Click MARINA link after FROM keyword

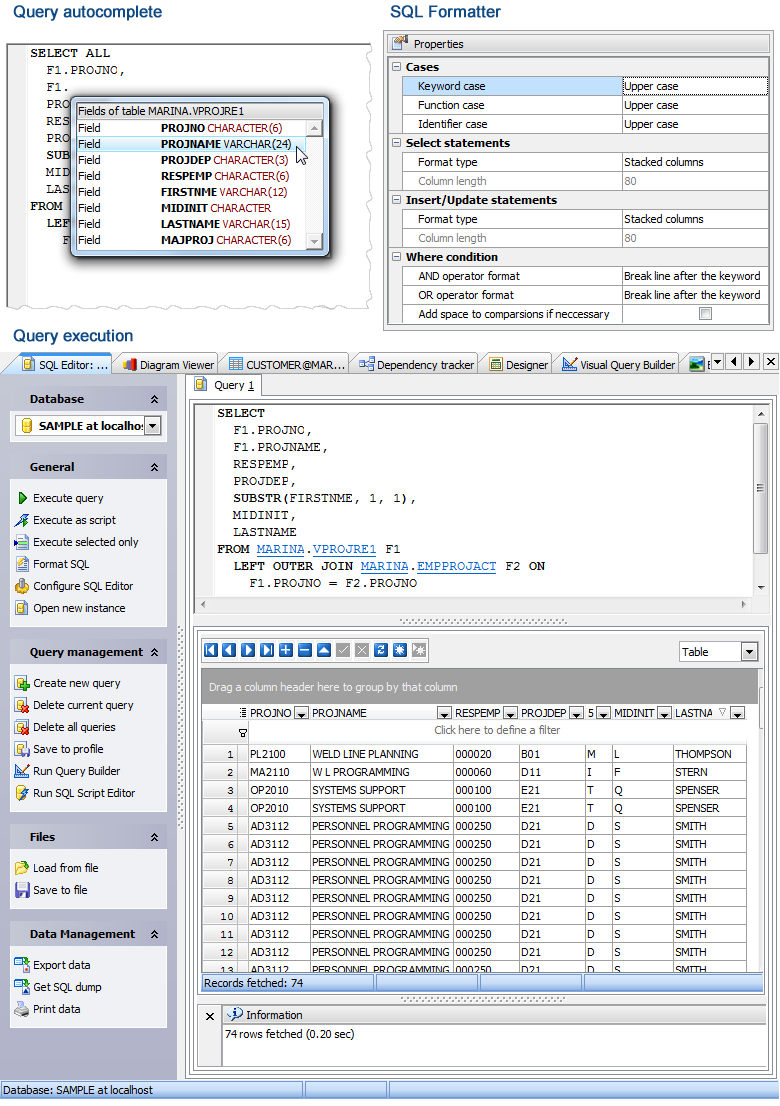(280, 549)
